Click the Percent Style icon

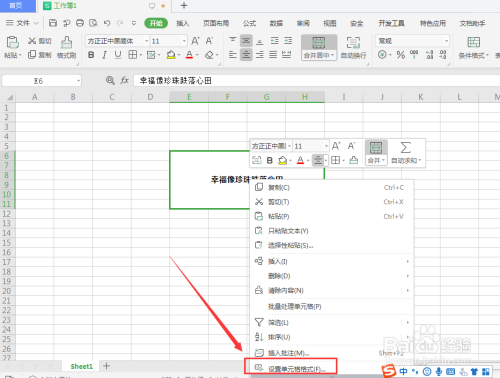click(401, 55)
